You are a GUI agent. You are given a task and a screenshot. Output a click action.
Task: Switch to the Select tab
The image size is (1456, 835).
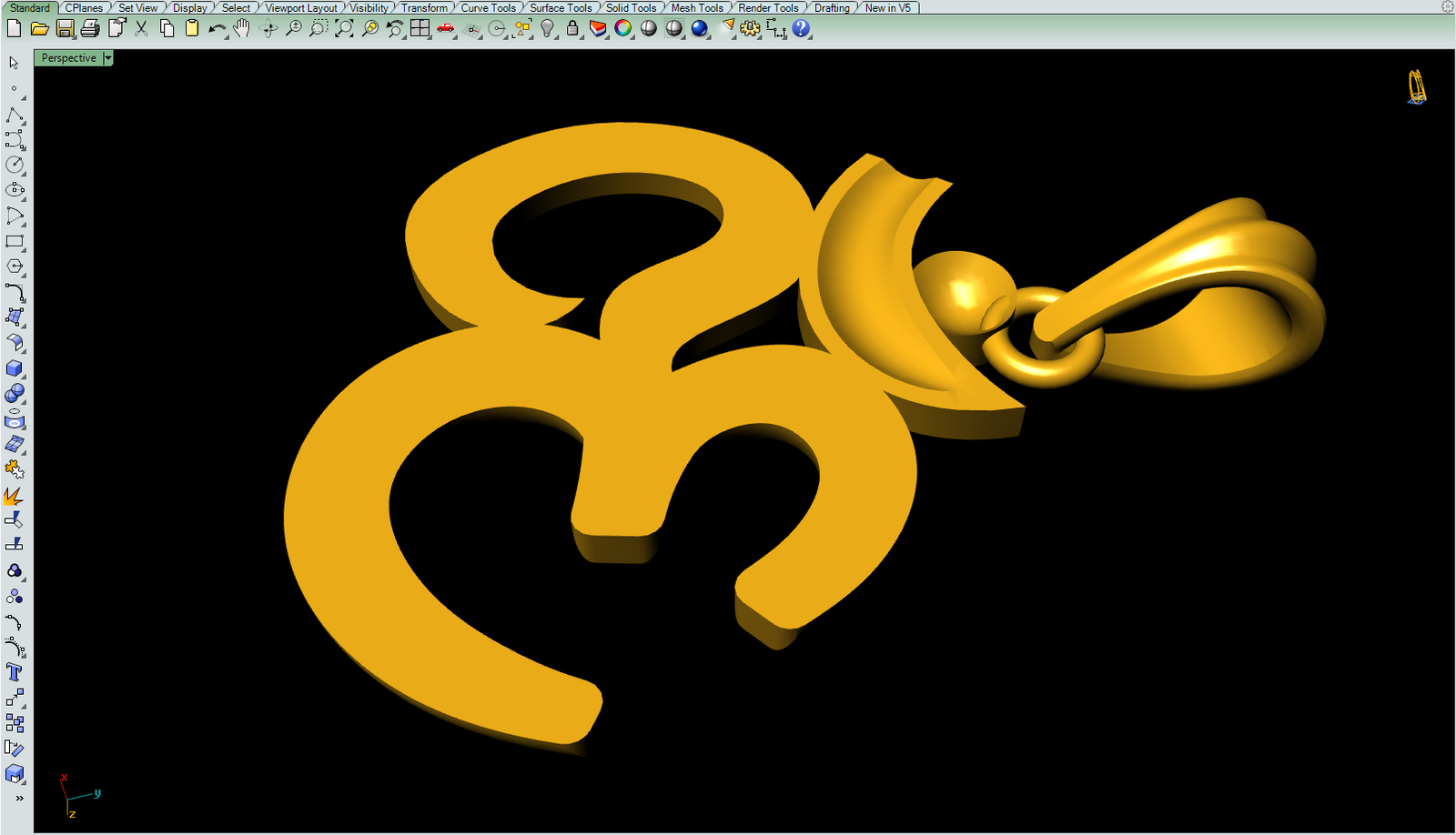(x=236, y=7)
